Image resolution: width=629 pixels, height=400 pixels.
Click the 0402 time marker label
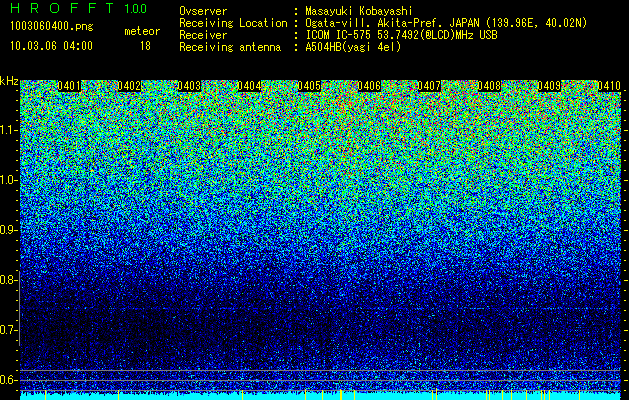129,86
